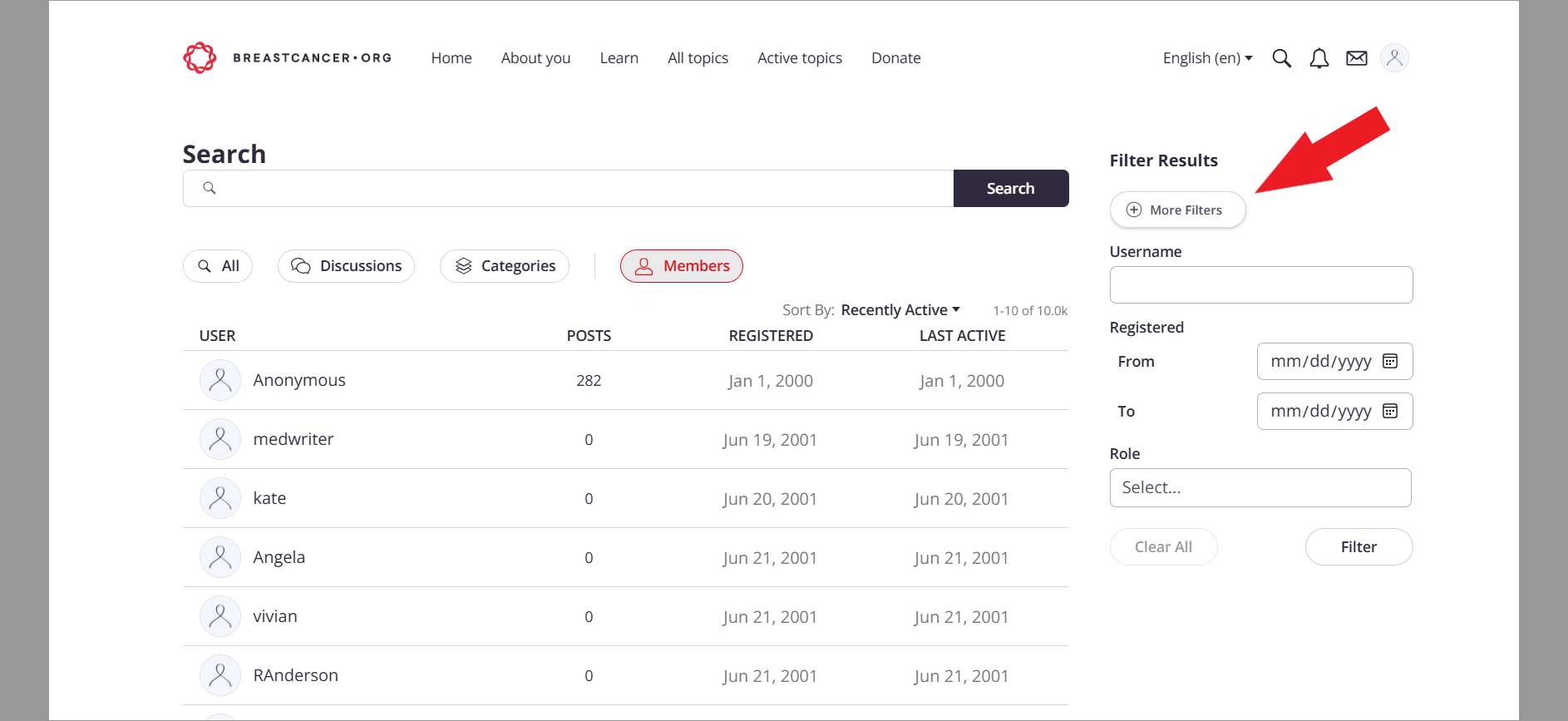Image resolution: width=1568 pixels, height=721 pixels.
Task: Click the Breastcancer.org logo icon
Action: [200, 57]
